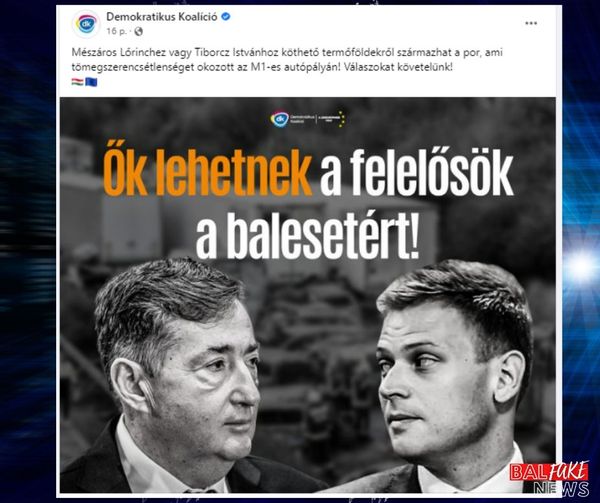Click the Demokratikus Koalíció profile avatar
Viewport: 600px width, 503px height.
(x=86, y=24)
